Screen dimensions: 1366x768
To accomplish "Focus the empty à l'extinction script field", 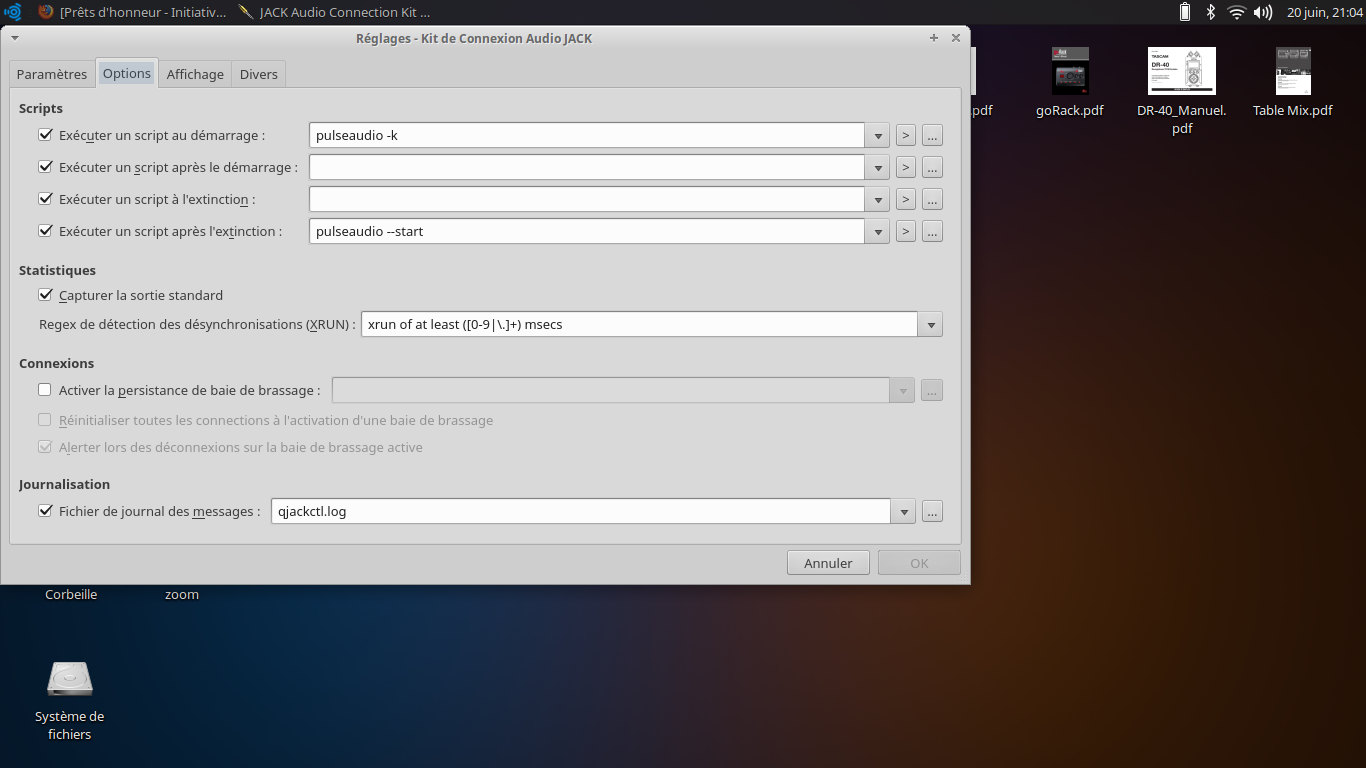I will pos(587,199).
